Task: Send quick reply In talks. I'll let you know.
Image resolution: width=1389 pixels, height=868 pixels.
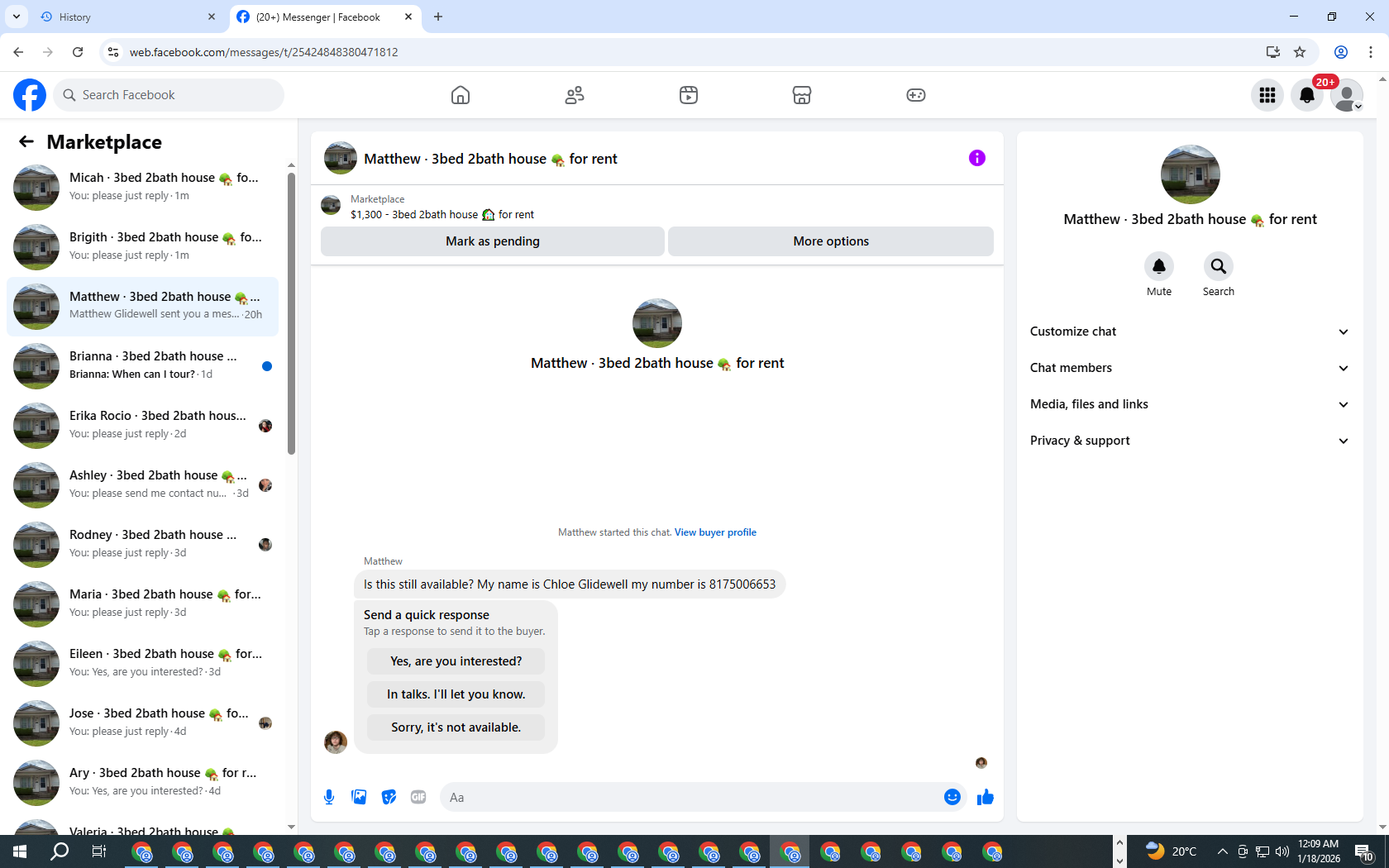Action: (456, 694)
